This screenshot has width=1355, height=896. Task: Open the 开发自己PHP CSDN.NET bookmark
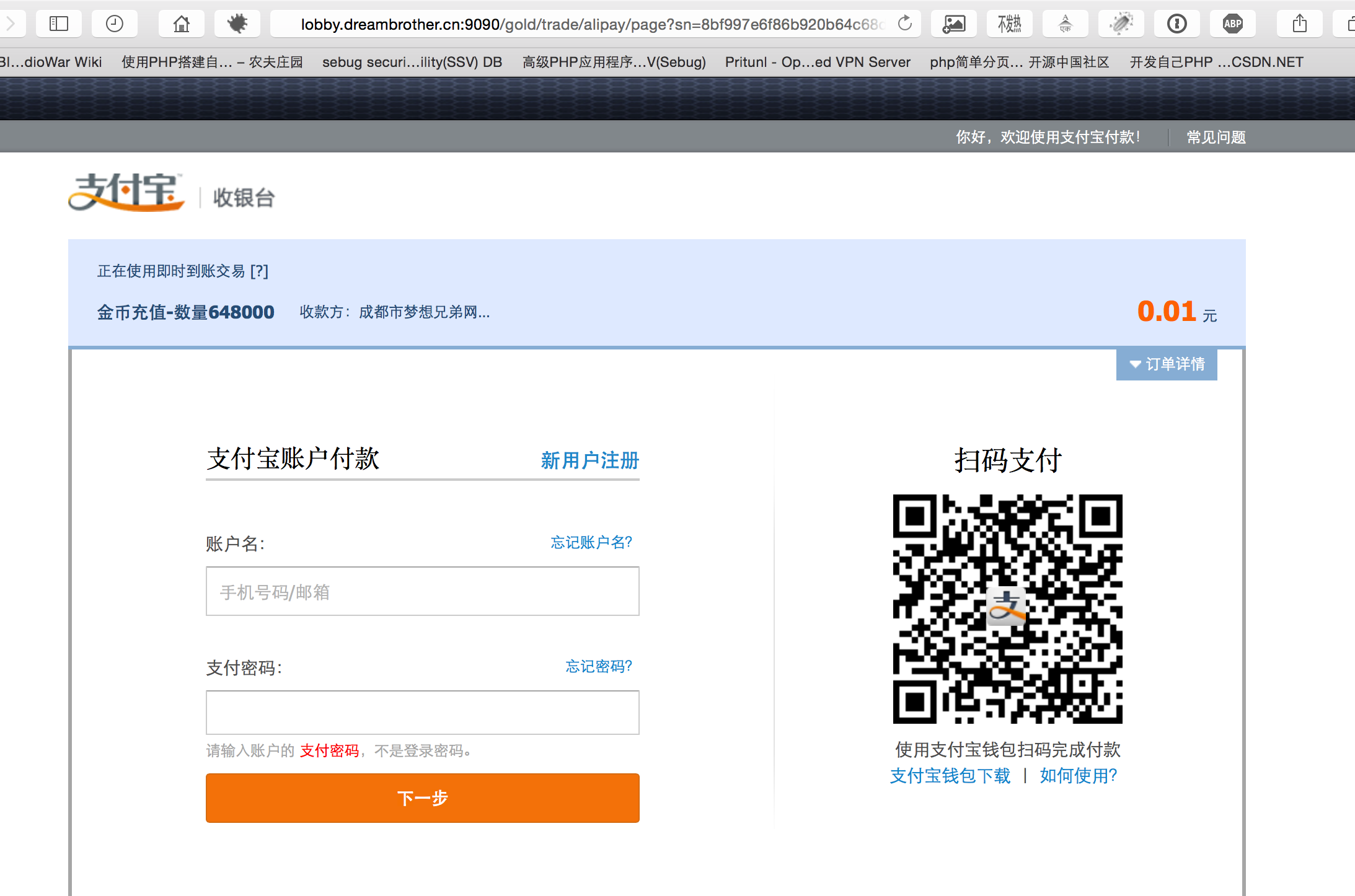(x=1217, y=62)
